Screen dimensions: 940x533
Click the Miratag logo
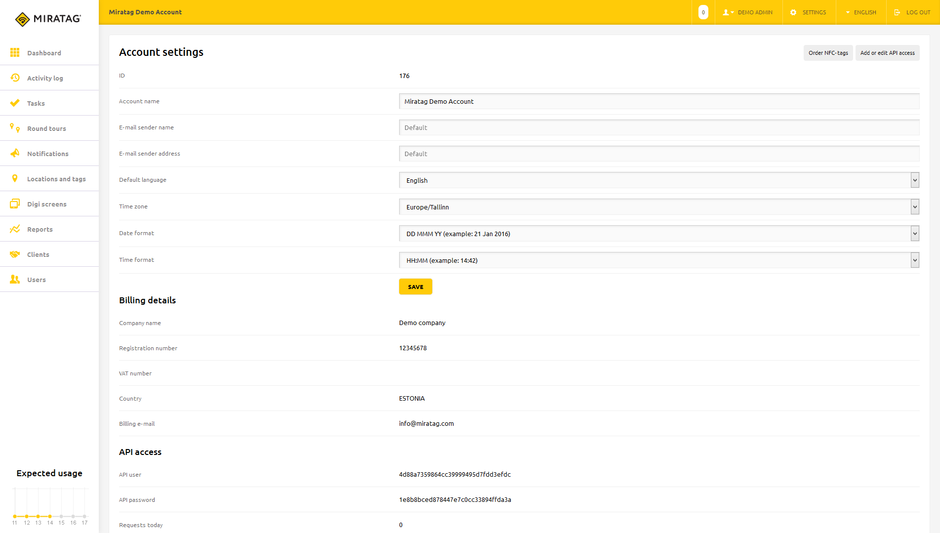click(x=48, y=19)
